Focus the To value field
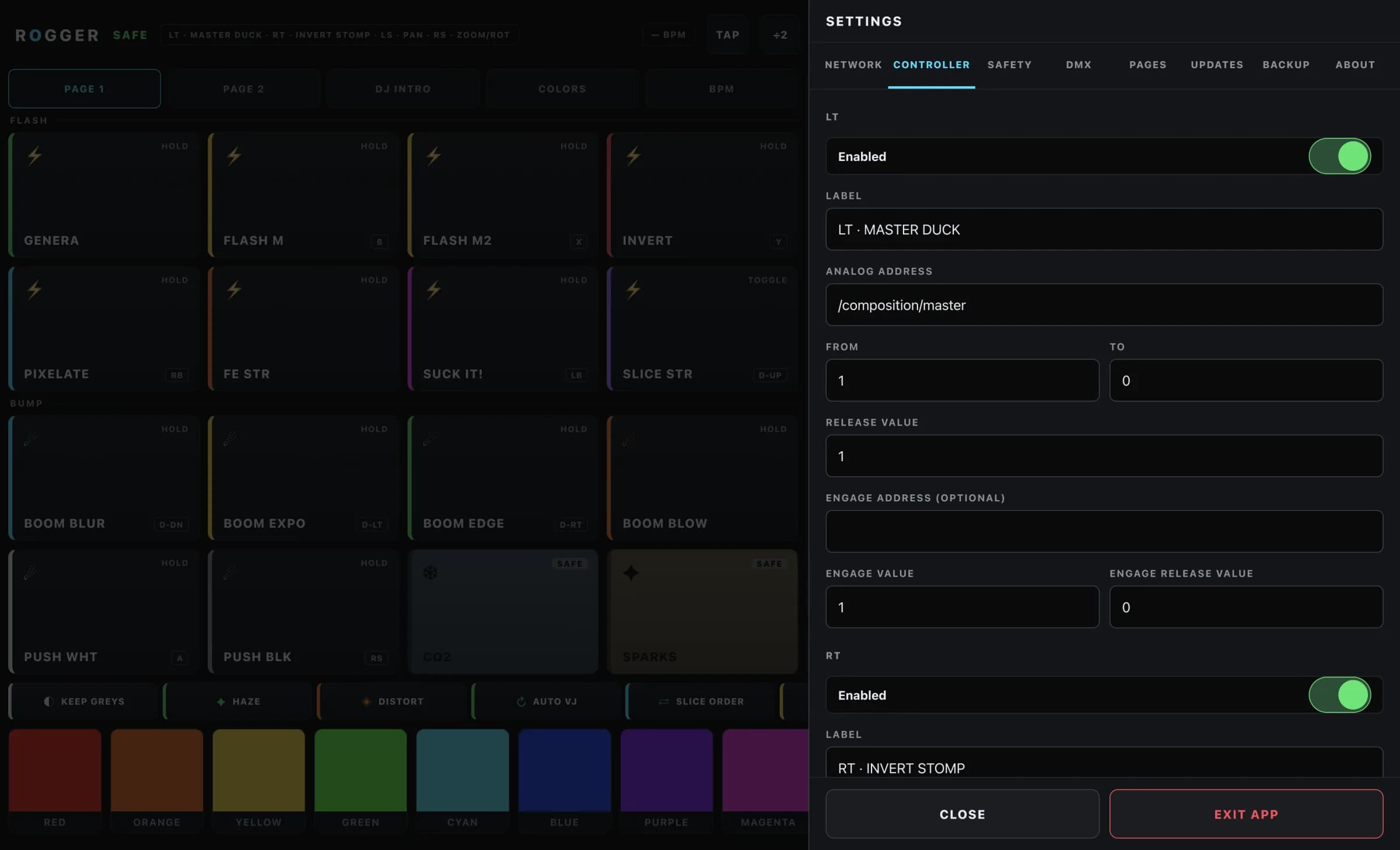 pos(1246,380)
